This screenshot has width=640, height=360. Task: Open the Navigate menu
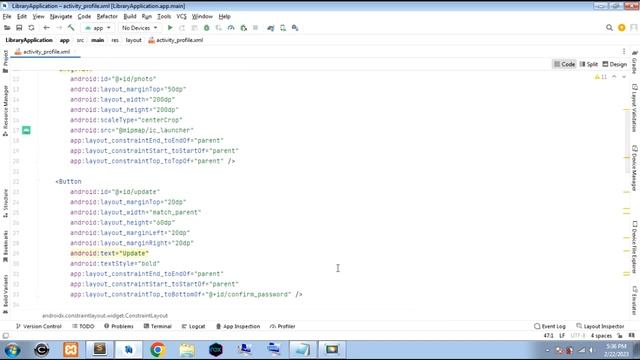coord(61,16)
